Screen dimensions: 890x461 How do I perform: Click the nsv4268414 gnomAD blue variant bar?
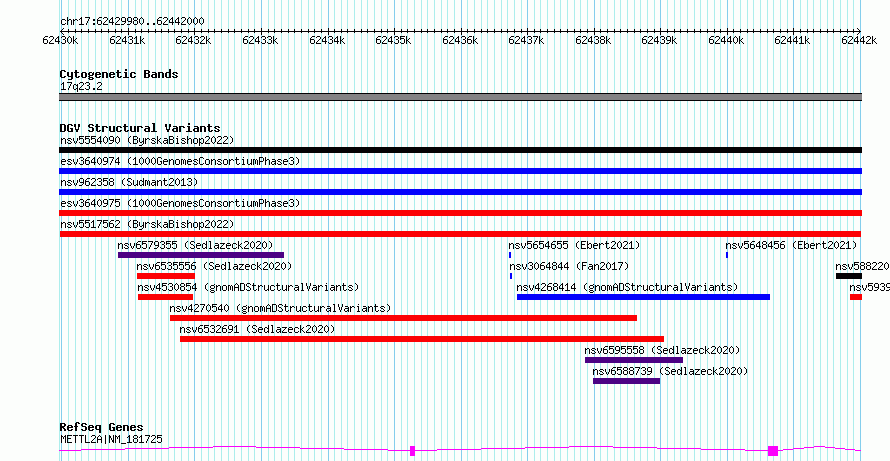644,297
